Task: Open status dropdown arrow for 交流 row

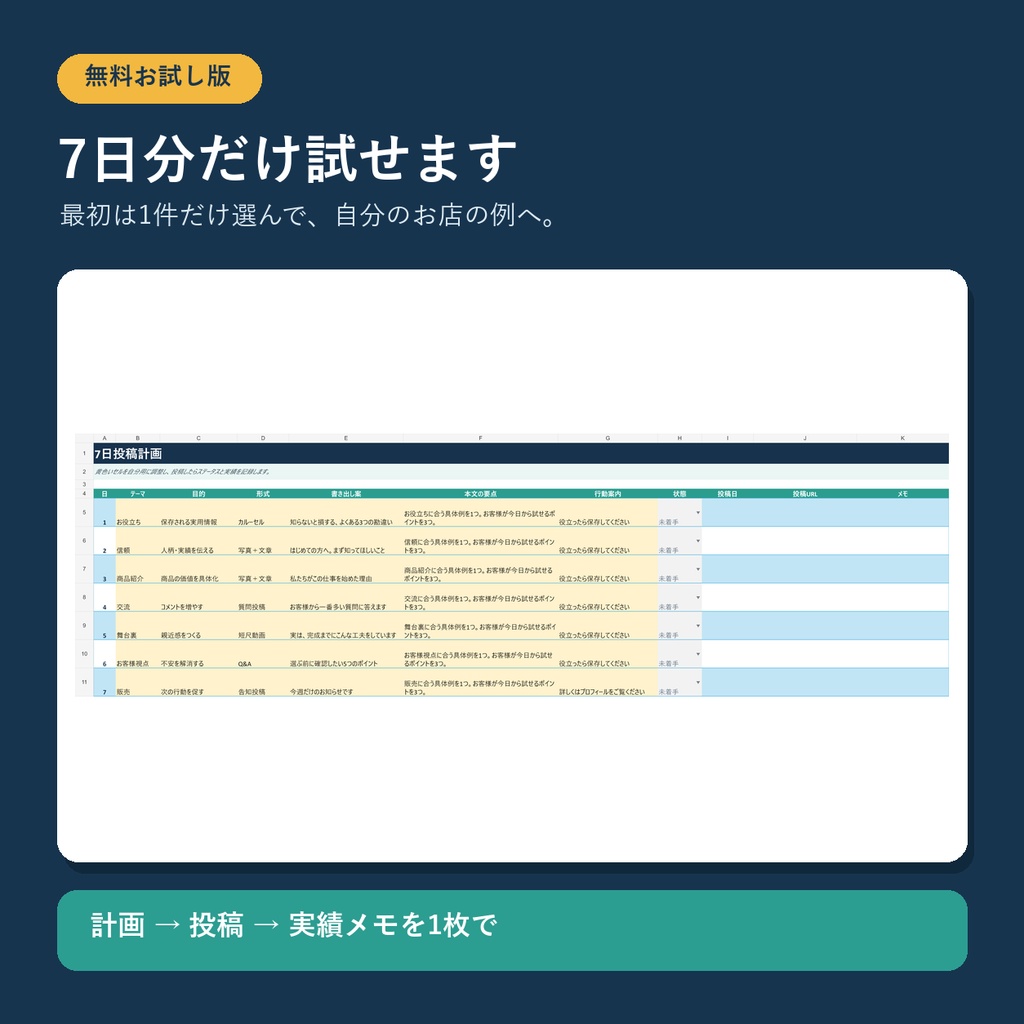Action: [697, 598]
